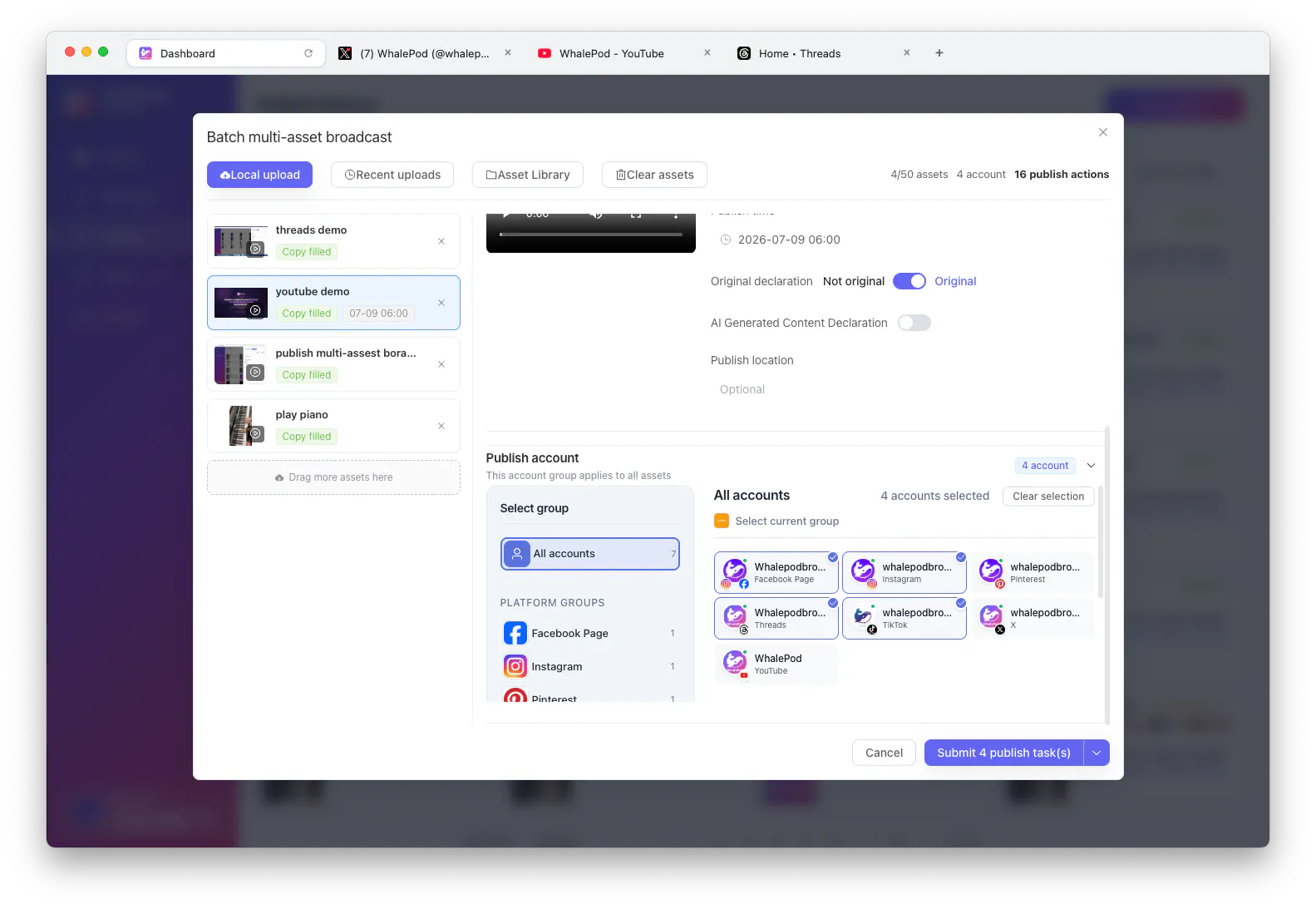Click the dialog's vertical scrollbar
The width and height of the screenshot is (1316, 909).
(1107, 574)
